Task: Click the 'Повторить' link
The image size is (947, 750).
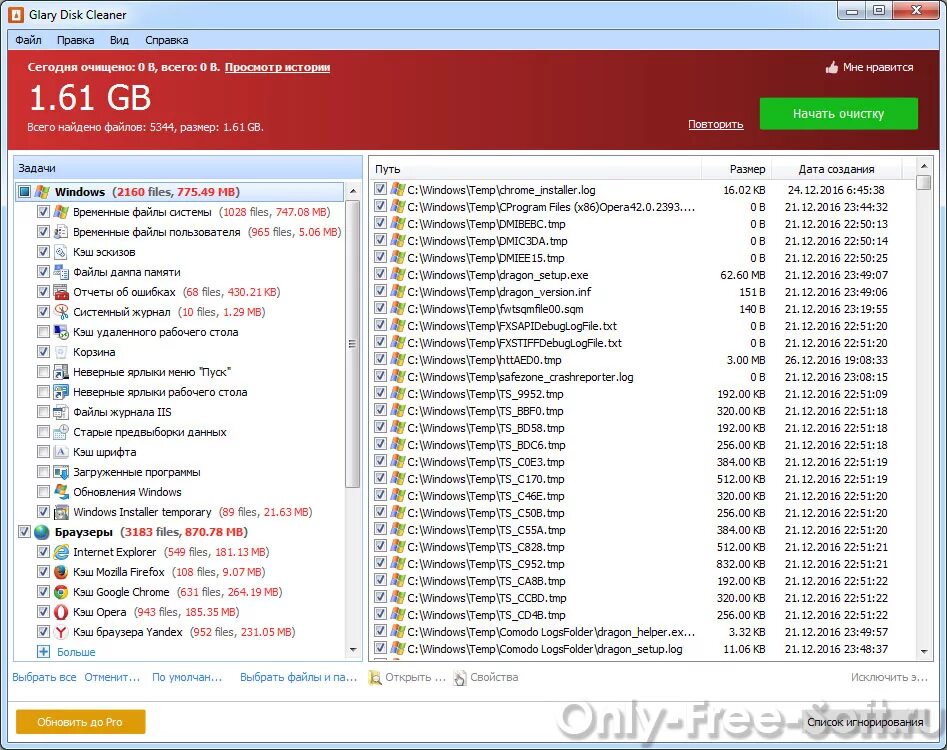Action: click(x=716, y=124)
